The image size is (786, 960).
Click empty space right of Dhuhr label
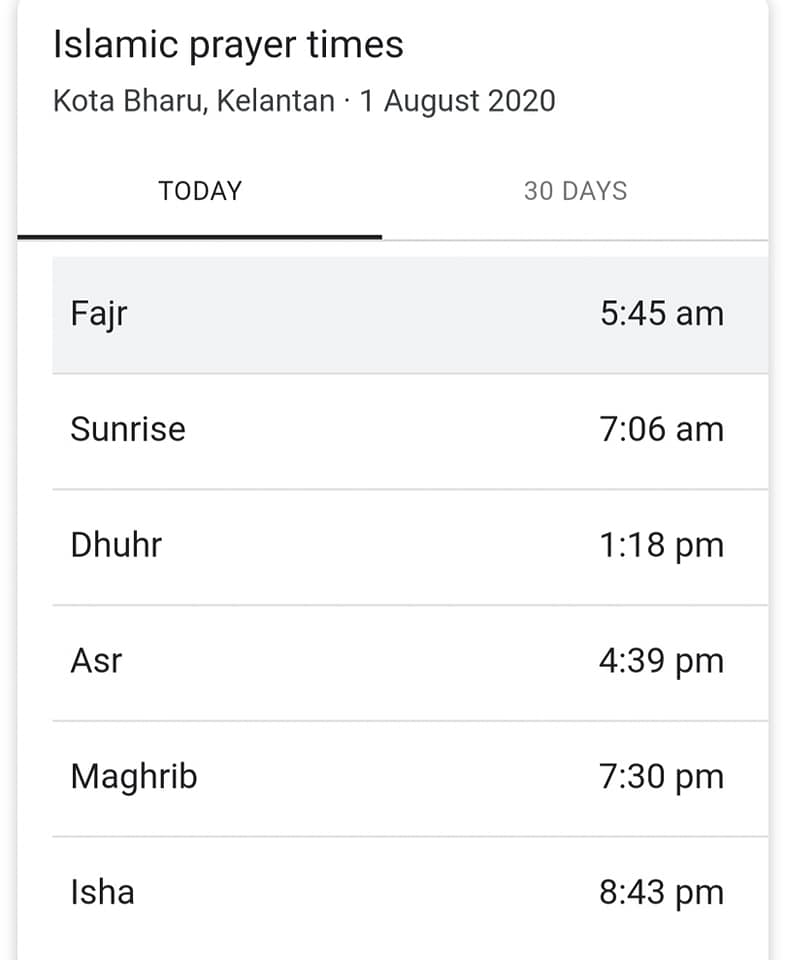[x=380, y=546]
